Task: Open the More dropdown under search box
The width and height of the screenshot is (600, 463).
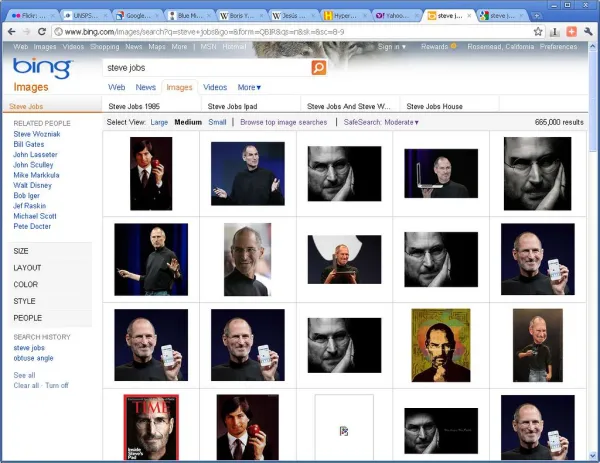Action: pyautogui.click(x=249, y=87)
